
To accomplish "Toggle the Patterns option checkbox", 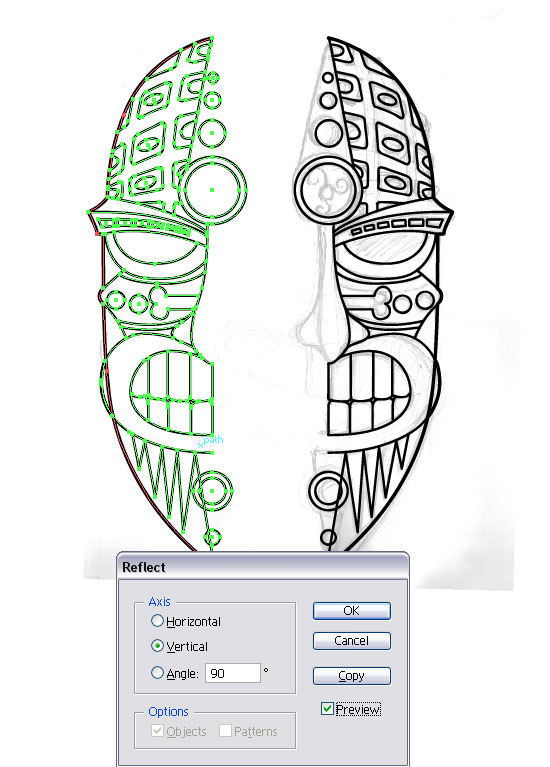I will click(x=225, y=731).
